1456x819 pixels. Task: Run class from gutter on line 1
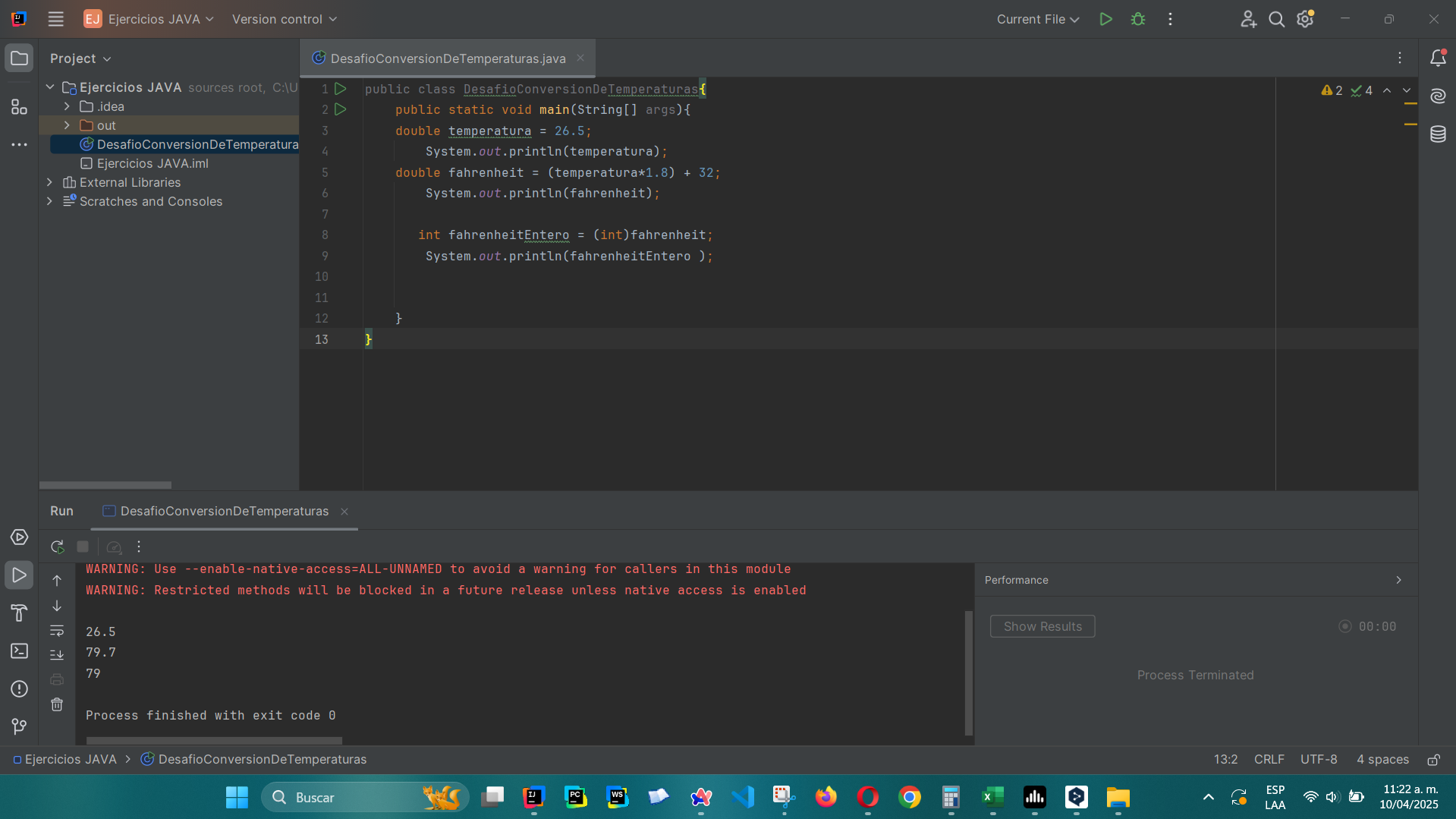(341, 89)
